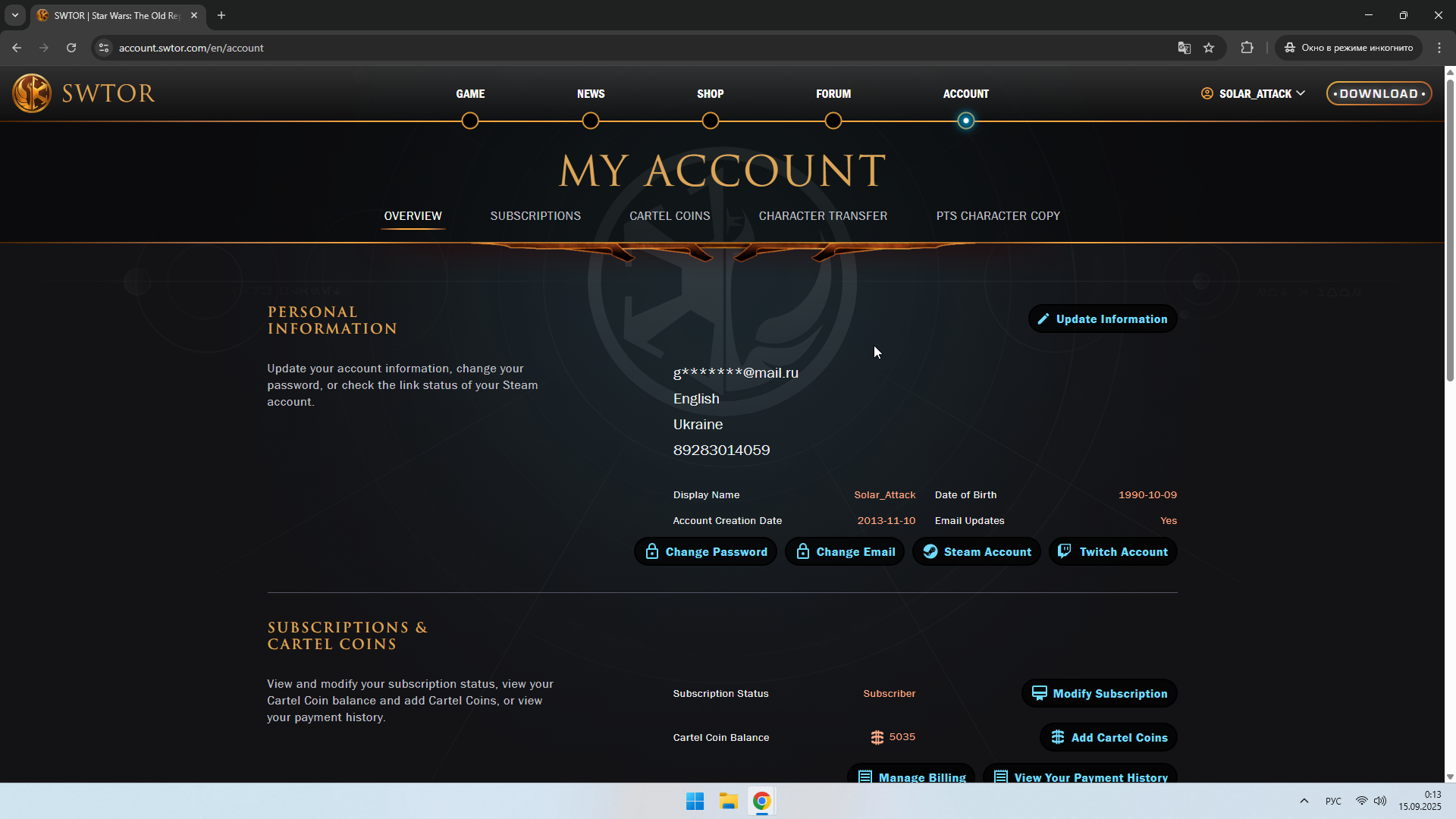Click the Update Information button
Screen dimensions: 1456x819
tap(1103, 319)
